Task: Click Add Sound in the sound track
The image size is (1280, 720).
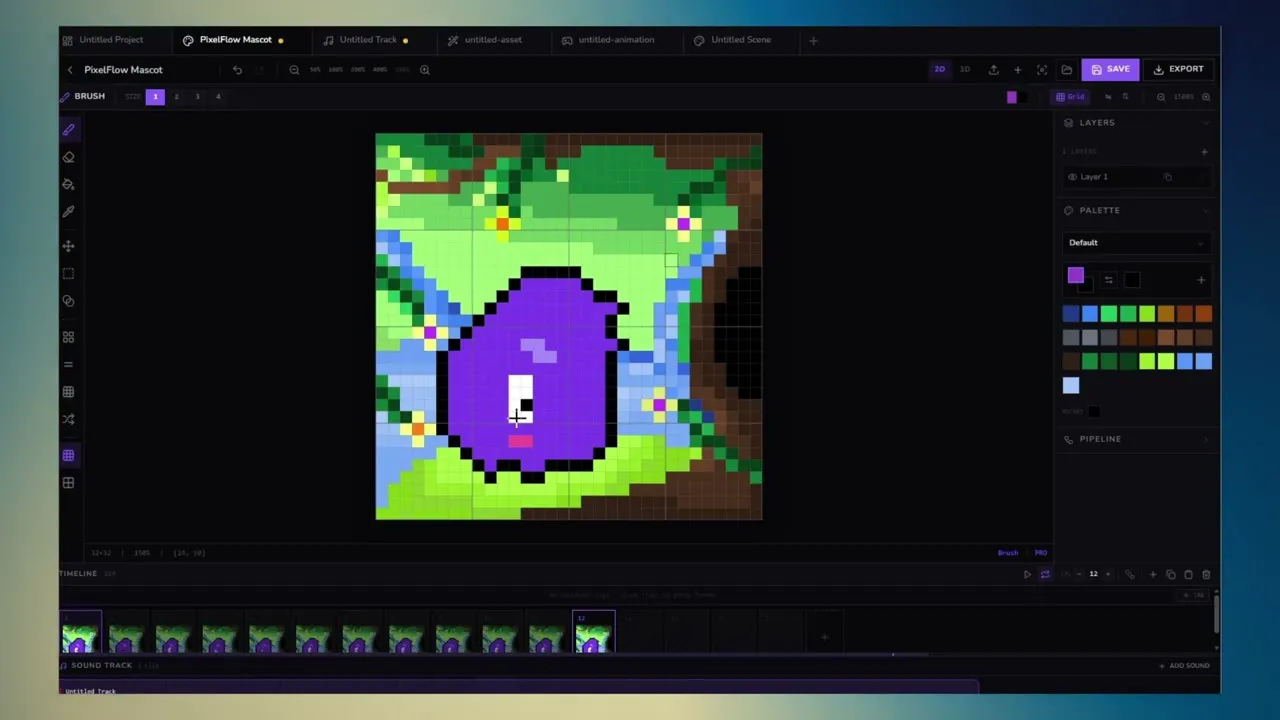Action: (x=1184, y=666)
